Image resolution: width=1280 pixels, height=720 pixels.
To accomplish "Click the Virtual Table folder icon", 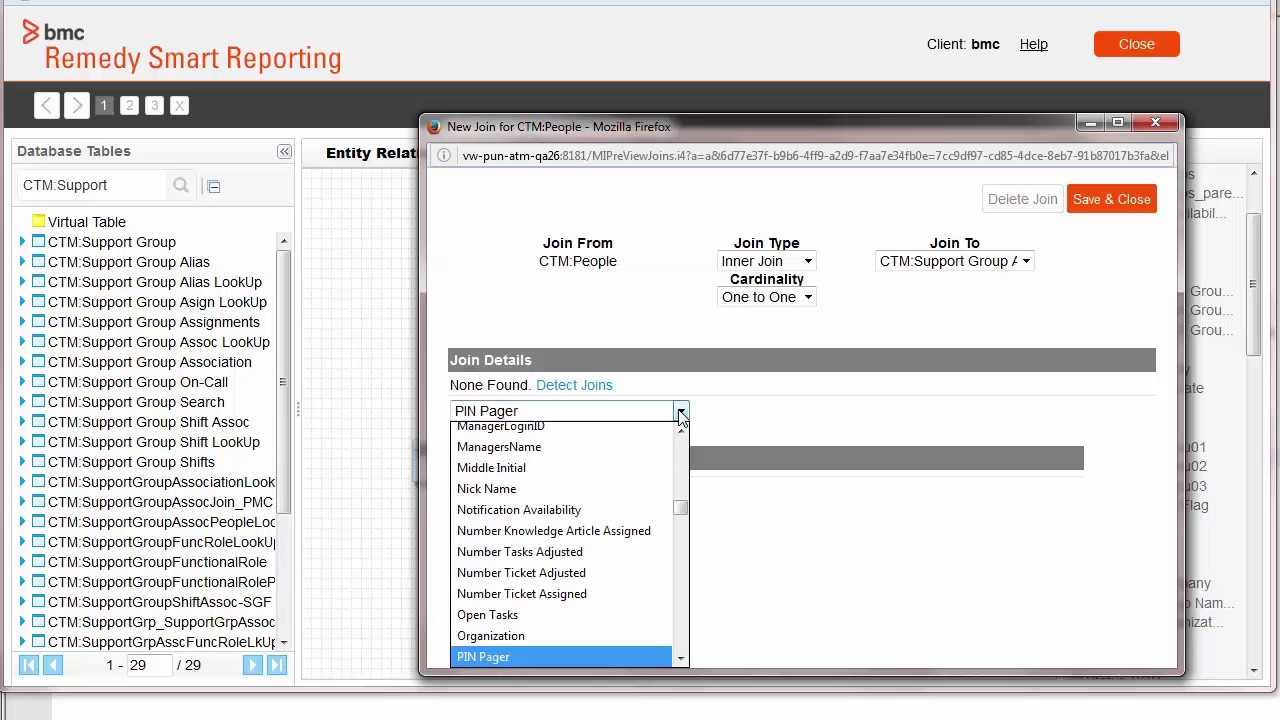I will 38,221.
